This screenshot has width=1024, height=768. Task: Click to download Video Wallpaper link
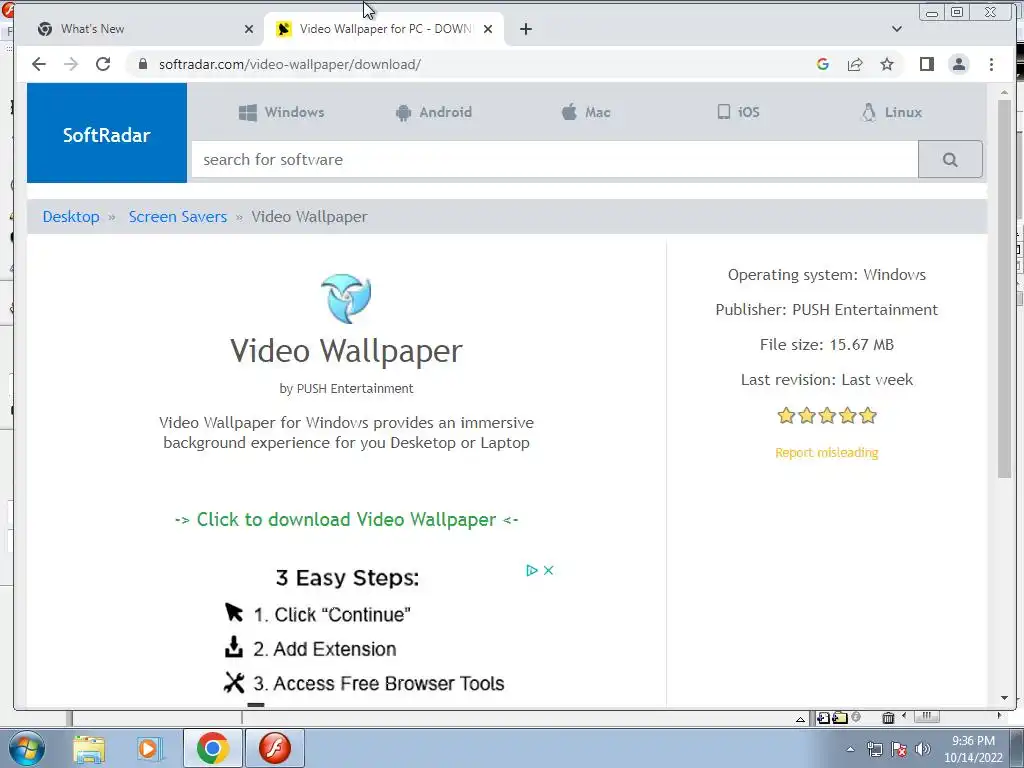346,520
